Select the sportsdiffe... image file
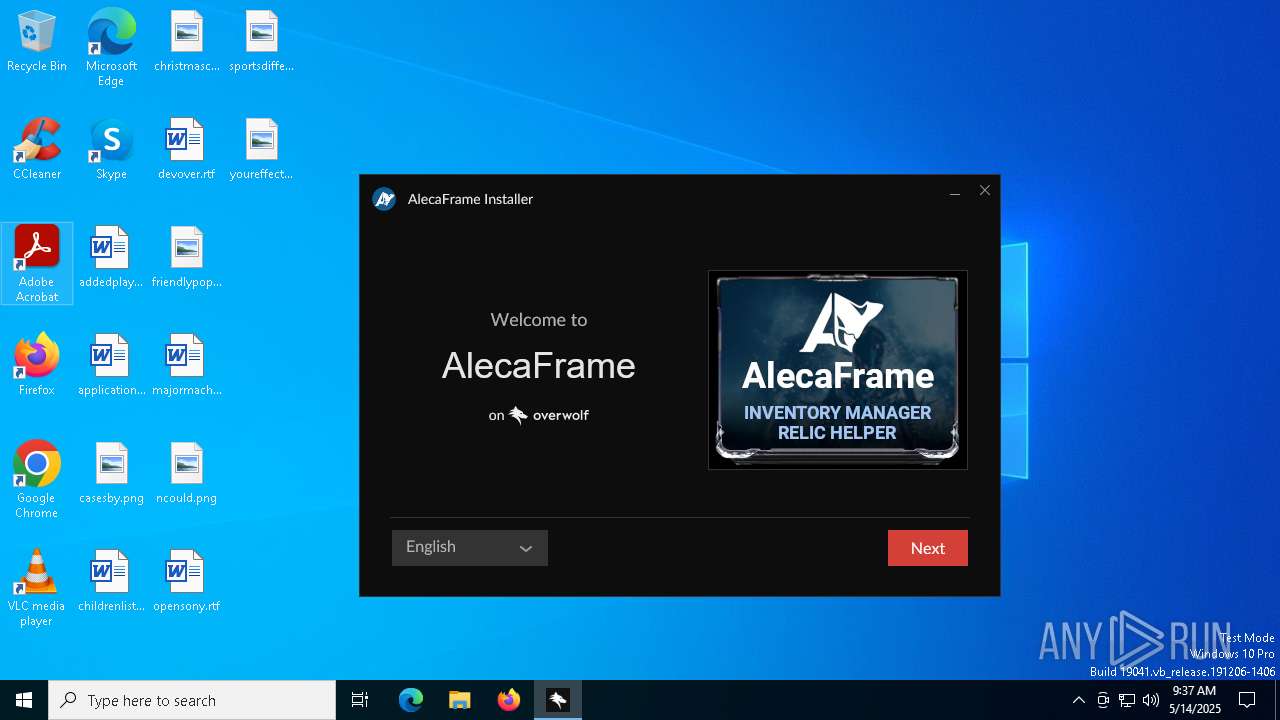1280x720 pixels. pyautogui.click(x=261, y=42)
